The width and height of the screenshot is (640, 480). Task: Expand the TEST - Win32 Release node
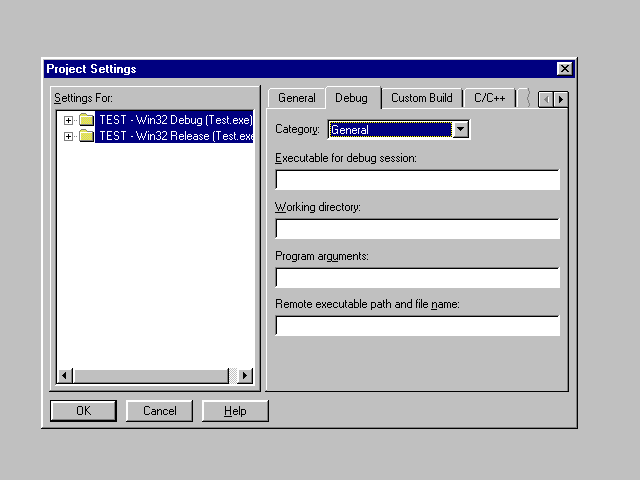(69, 136)
